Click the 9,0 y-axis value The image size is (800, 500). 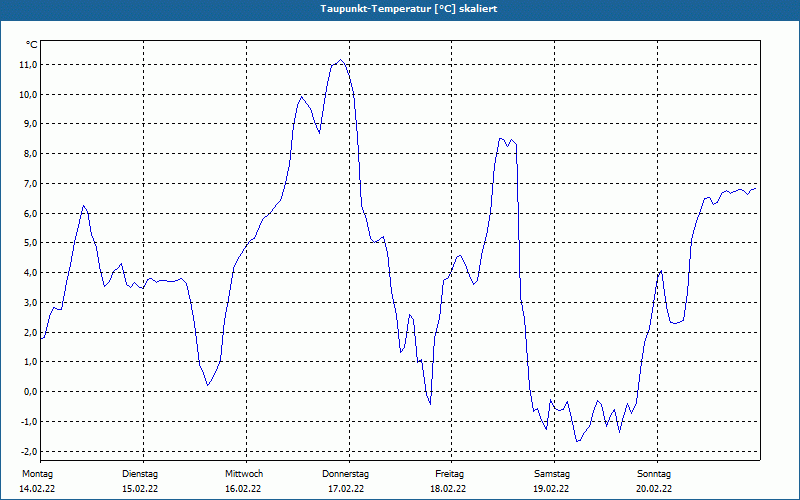point(30,124)
